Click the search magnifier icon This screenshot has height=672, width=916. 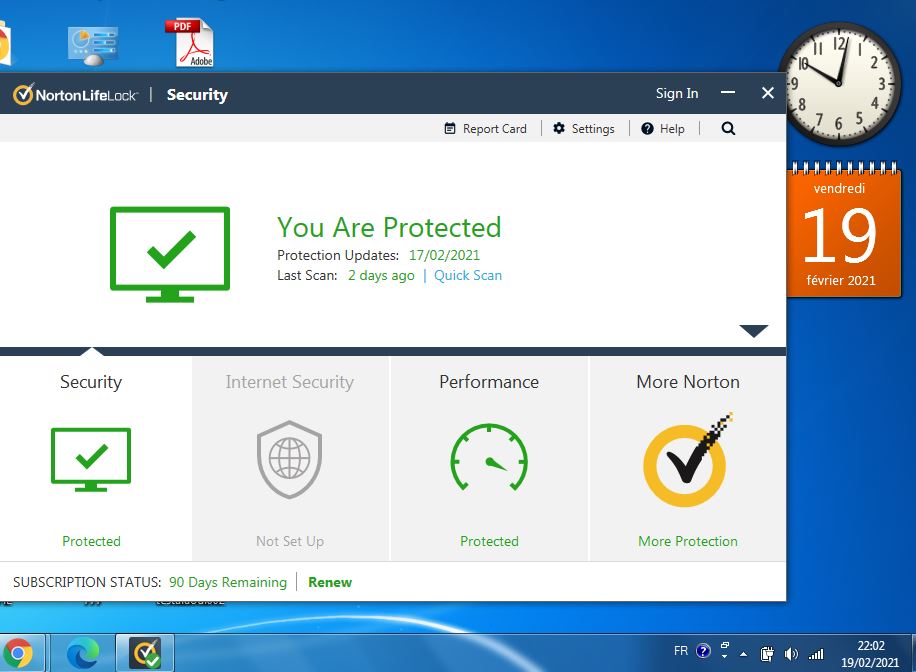tap(728, 129)
